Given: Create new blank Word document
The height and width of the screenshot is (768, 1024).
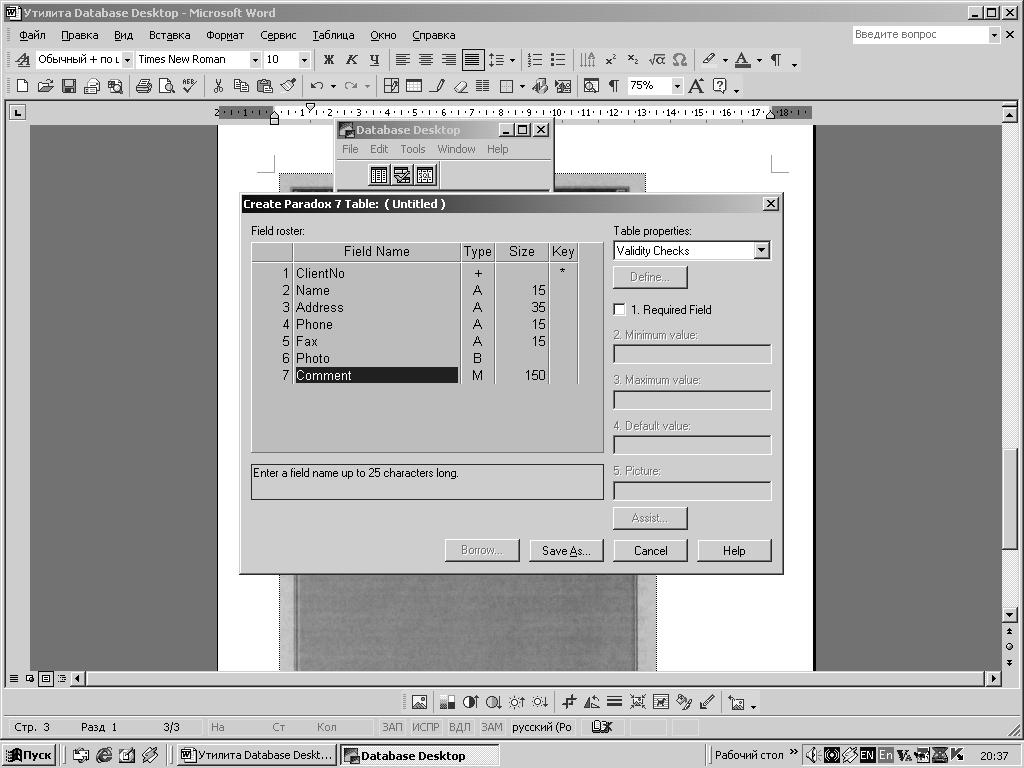Looking at the screenshot, I should tap(22, 86).
